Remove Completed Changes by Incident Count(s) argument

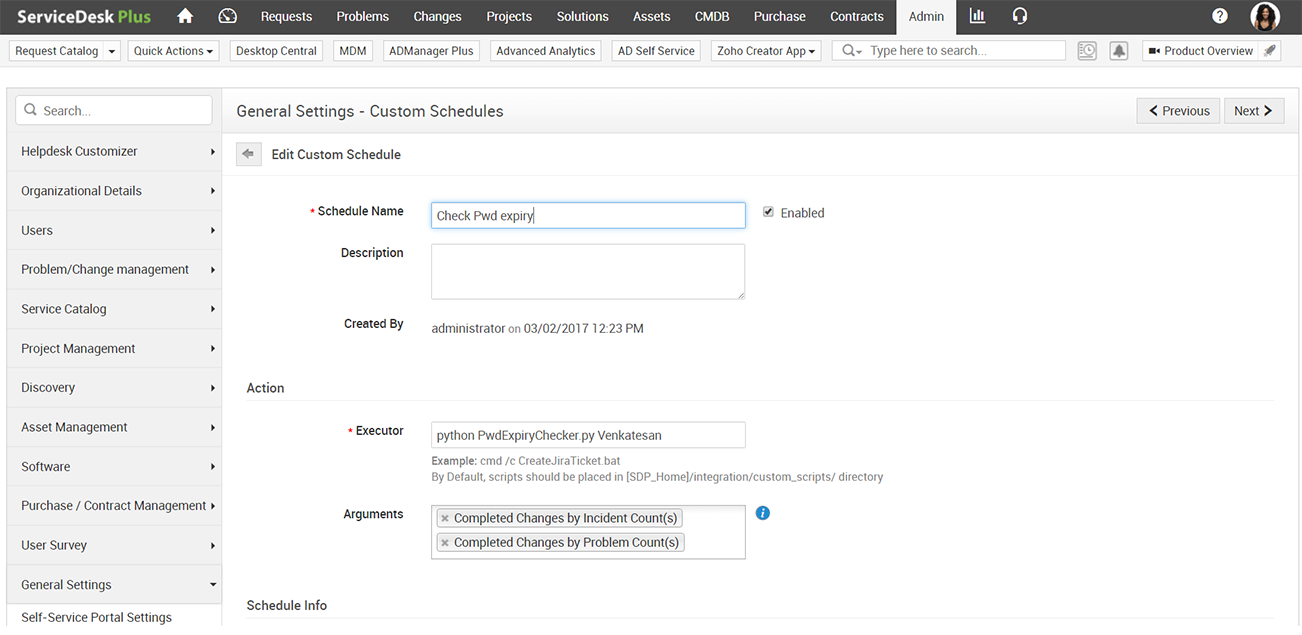[x=445, y=518]
